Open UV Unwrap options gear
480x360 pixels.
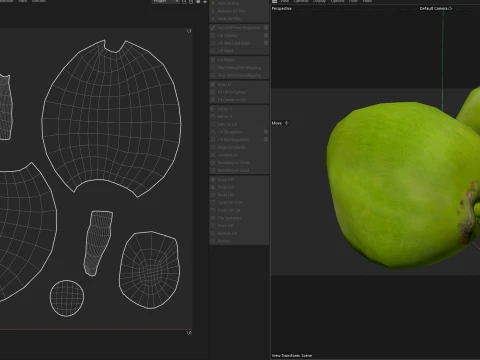(266, 35)
